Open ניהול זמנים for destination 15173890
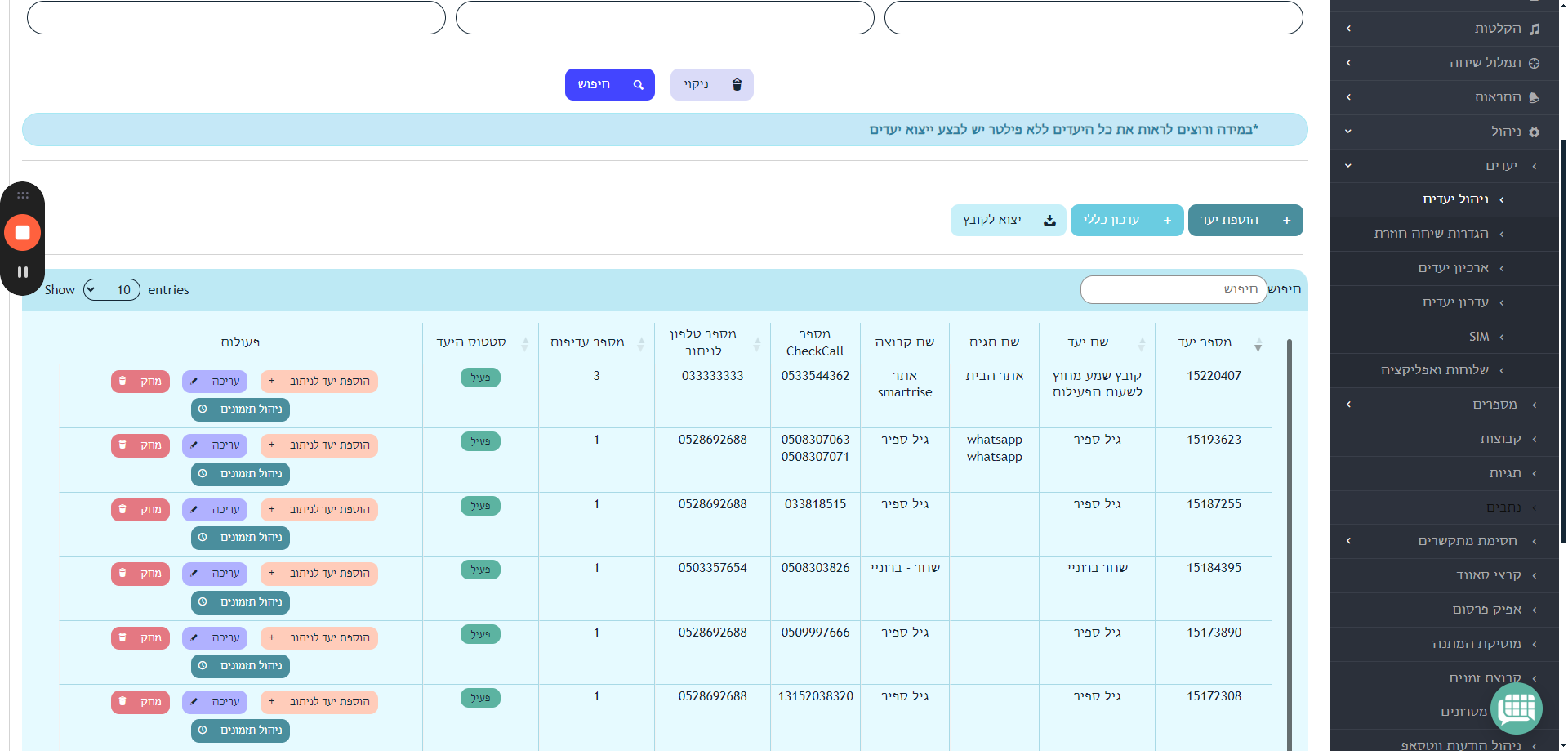 click(x=241, y=666)
